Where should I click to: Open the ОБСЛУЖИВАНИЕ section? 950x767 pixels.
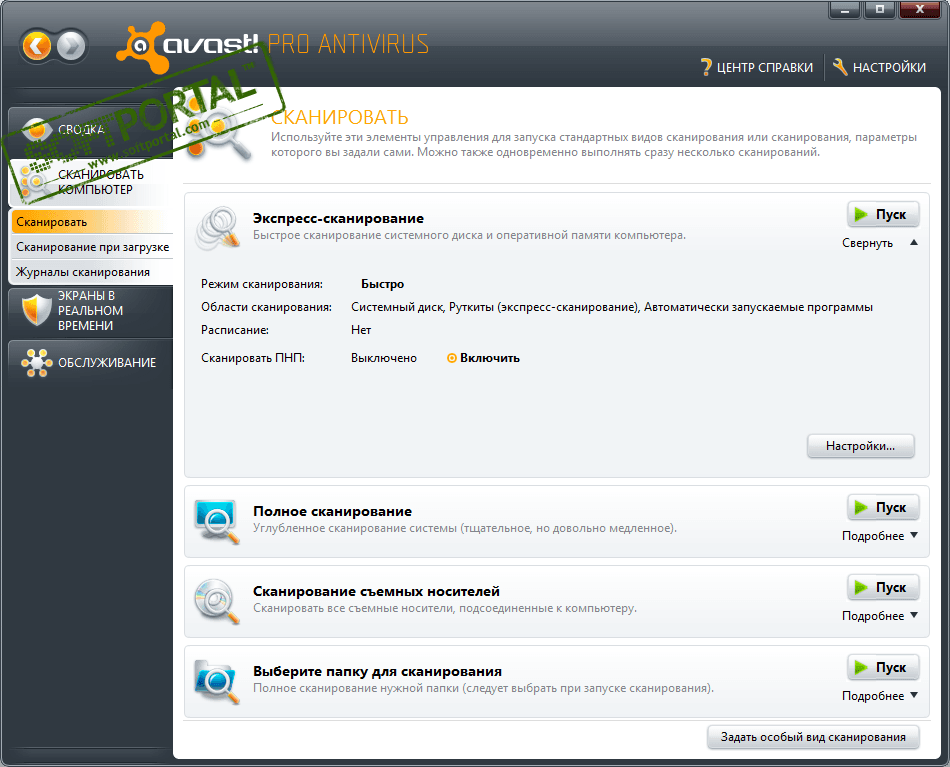pos(91,362)
